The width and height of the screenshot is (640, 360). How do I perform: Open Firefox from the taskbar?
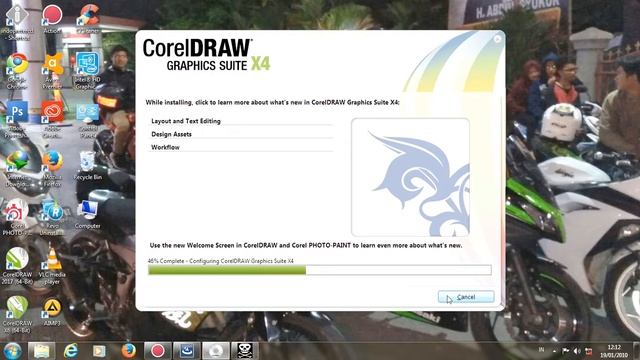[128, 351]
